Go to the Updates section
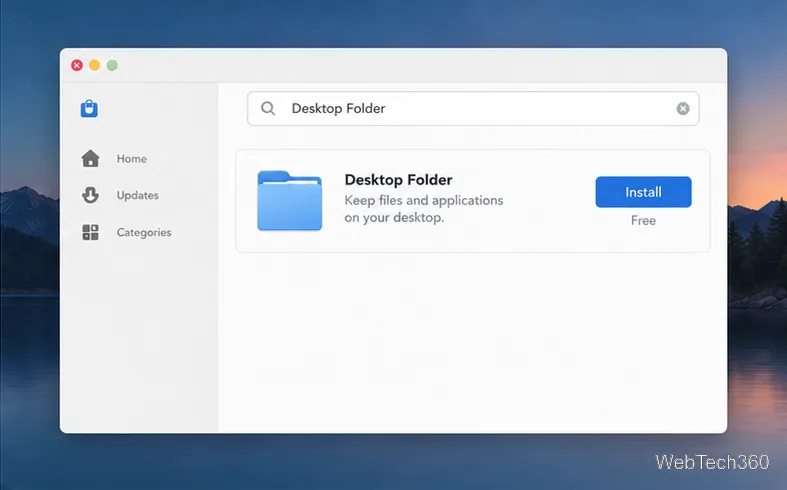 (138, 195)
